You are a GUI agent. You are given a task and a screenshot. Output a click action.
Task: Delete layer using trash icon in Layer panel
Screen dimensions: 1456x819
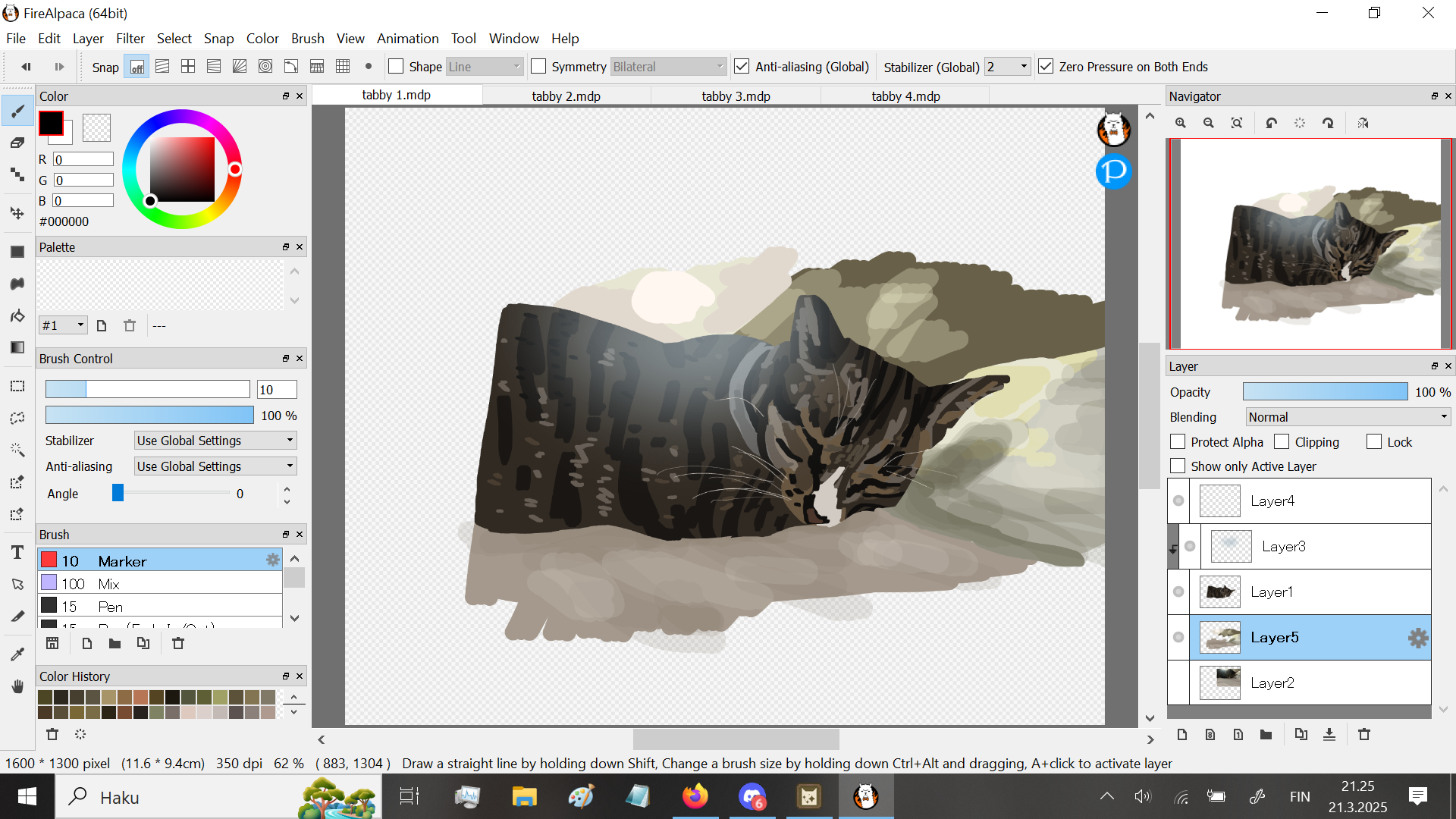(1364, 734)
